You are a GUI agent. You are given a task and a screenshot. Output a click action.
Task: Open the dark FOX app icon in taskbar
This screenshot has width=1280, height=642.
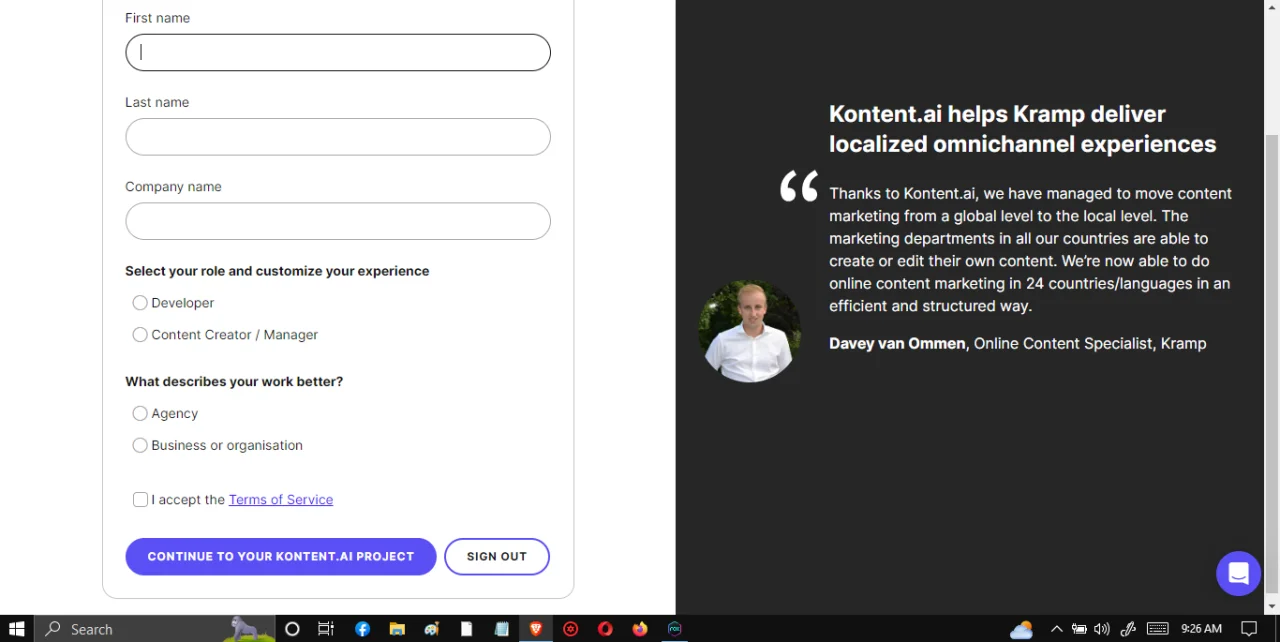675,629
